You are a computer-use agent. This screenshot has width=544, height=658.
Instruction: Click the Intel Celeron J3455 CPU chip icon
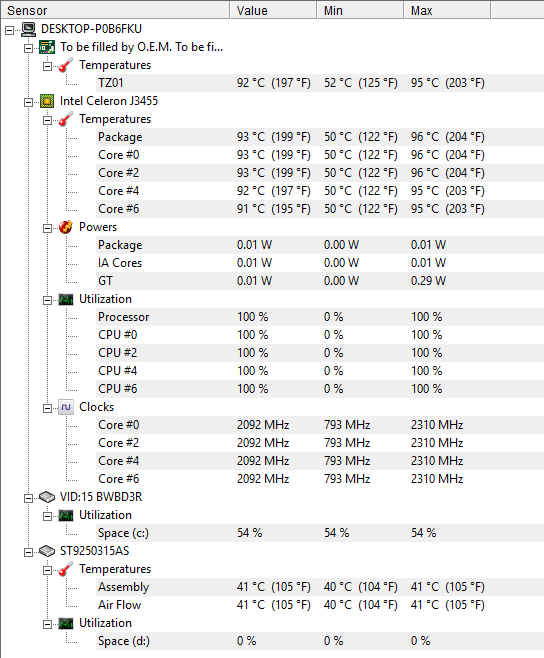(x=47, y=101)
